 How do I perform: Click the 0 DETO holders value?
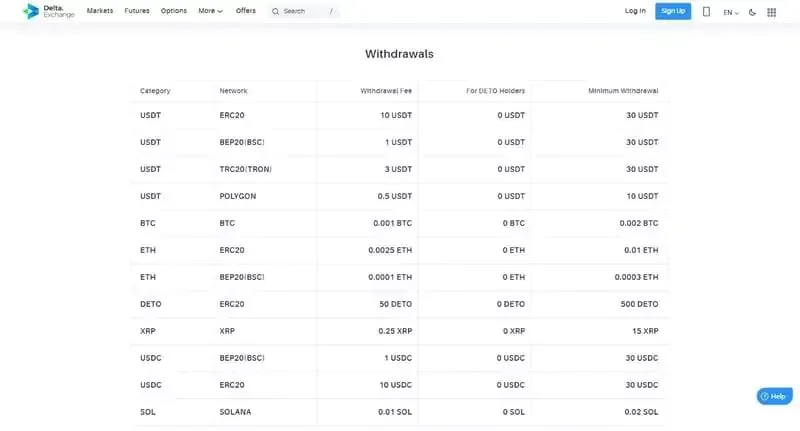511,304
